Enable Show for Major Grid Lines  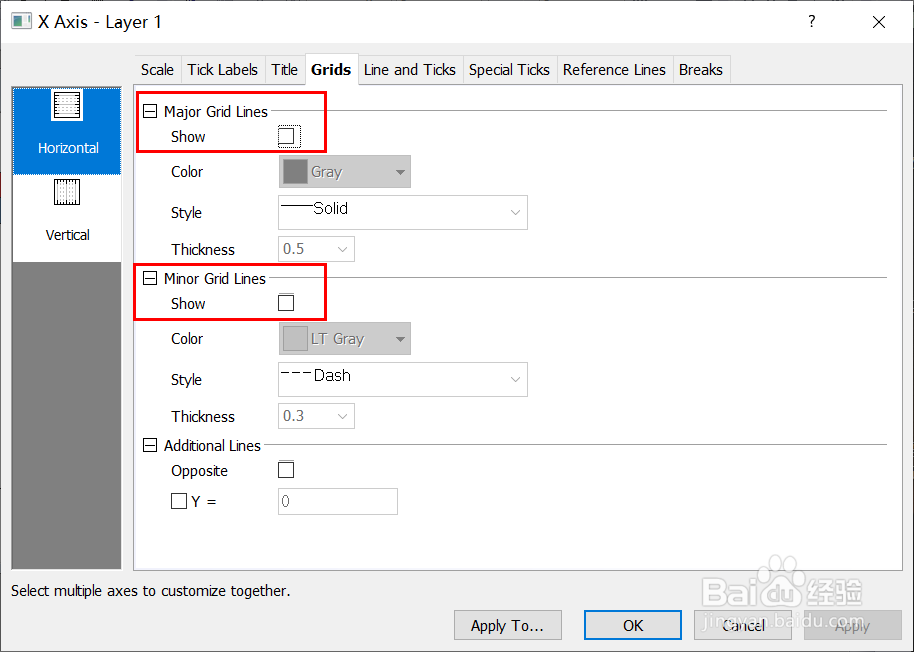(287, 136)
